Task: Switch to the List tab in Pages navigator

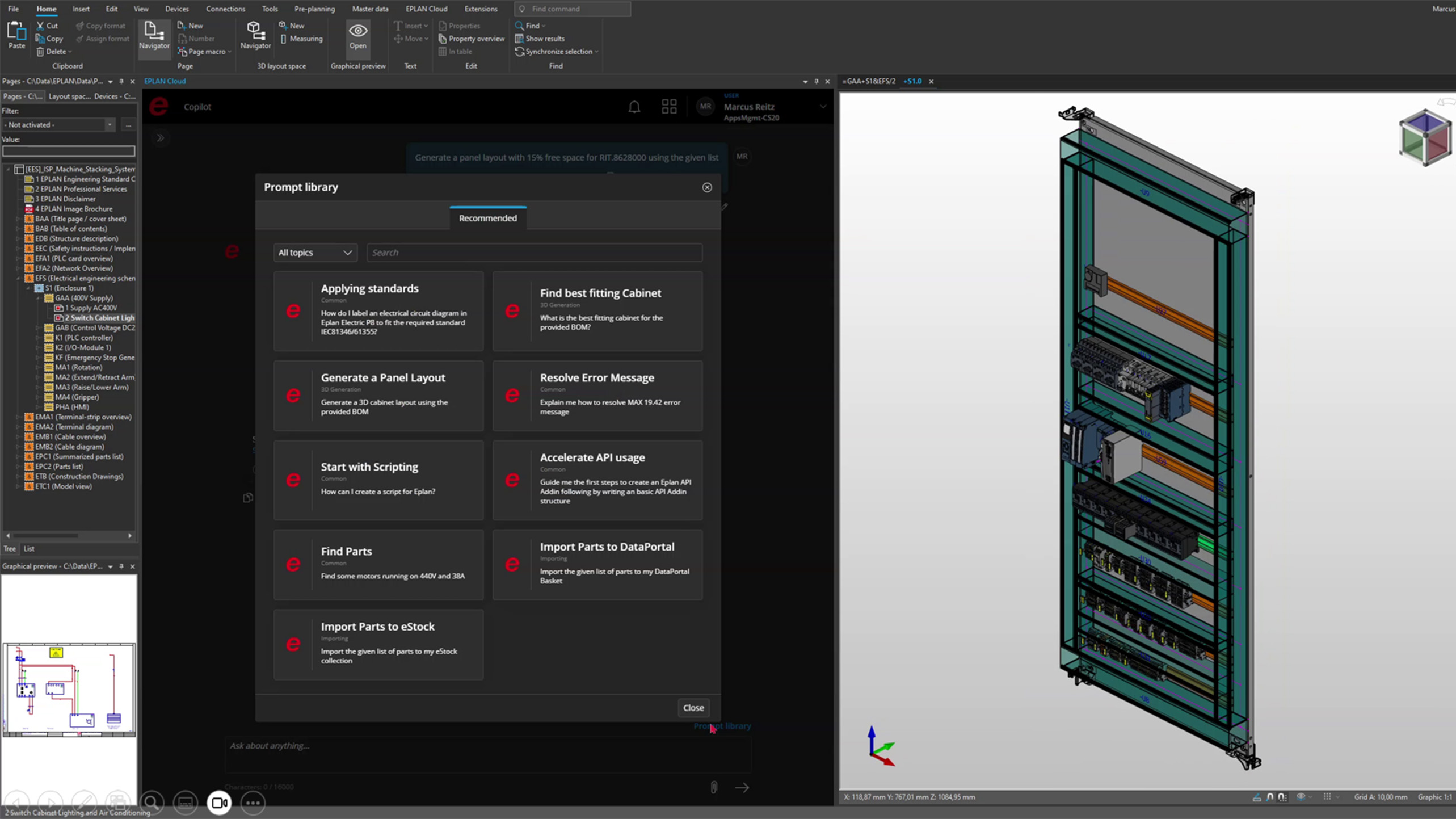Action: coord(29,549)
